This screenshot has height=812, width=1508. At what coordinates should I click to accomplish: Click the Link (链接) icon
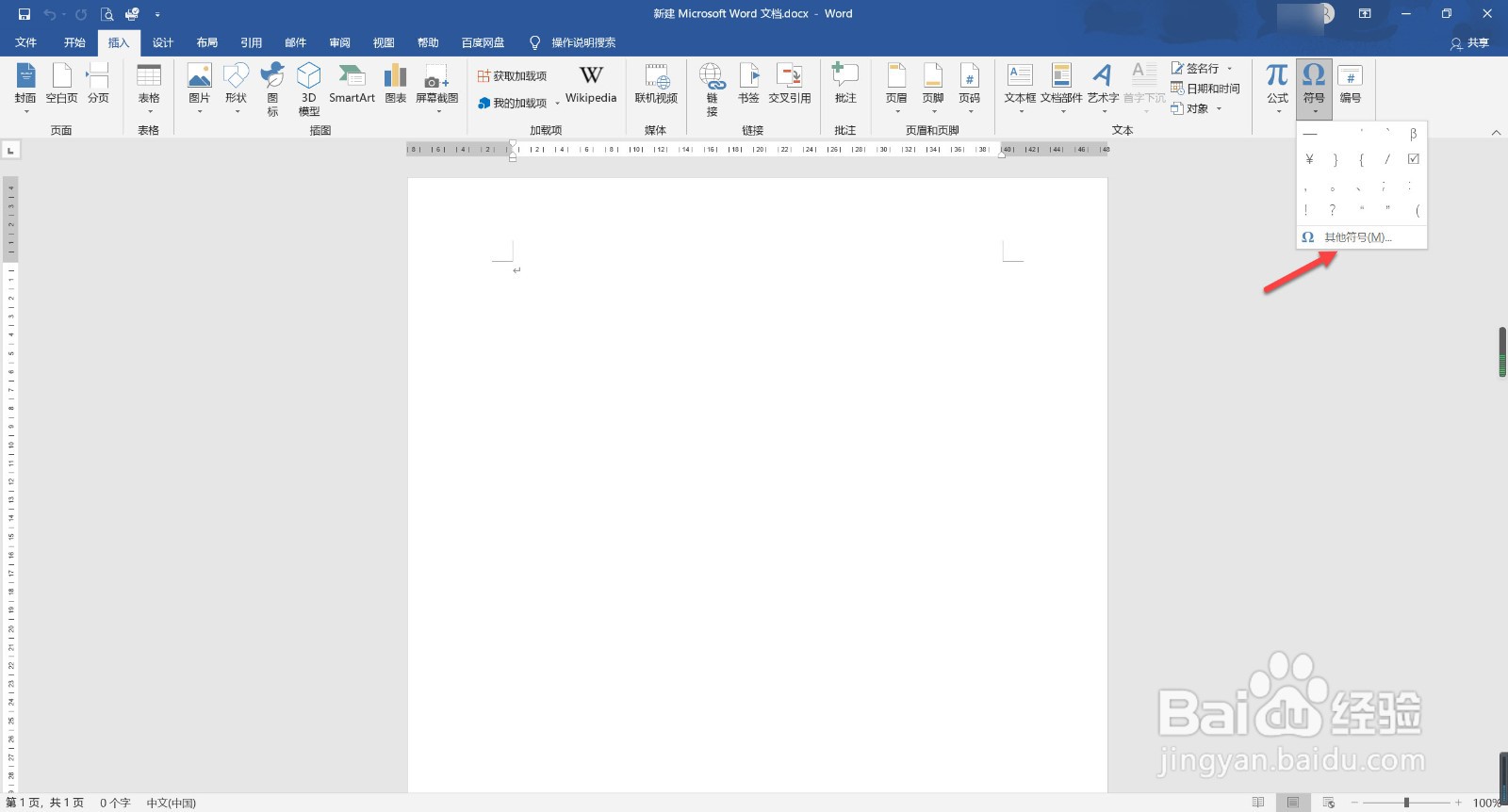pos(712,88)
